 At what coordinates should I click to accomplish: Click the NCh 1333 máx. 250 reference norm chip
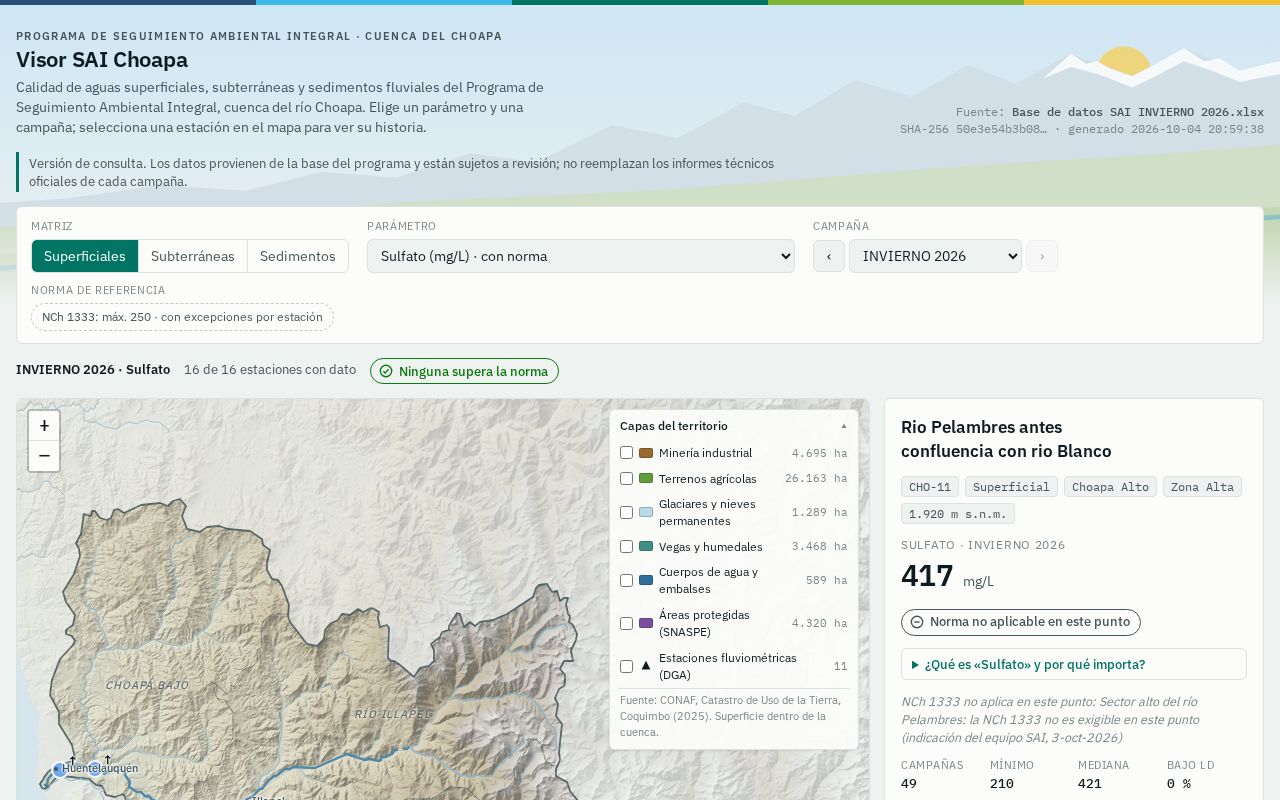tap(182, 317)
